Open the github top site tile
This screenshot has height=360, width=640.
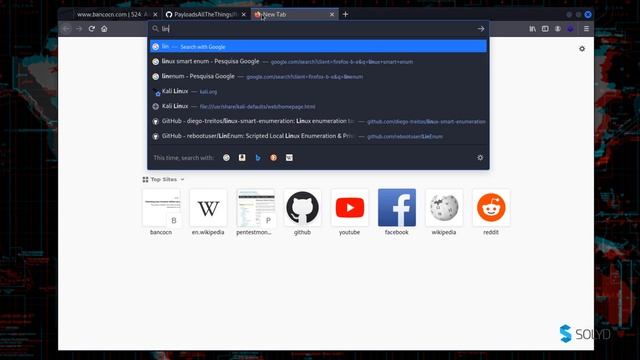tap(302, 212)
